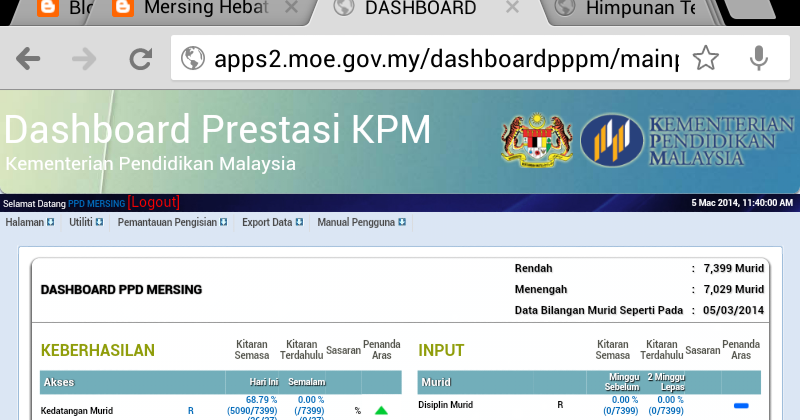Click the 5 Mac 2014 timestamp

[x=742, y=203]
